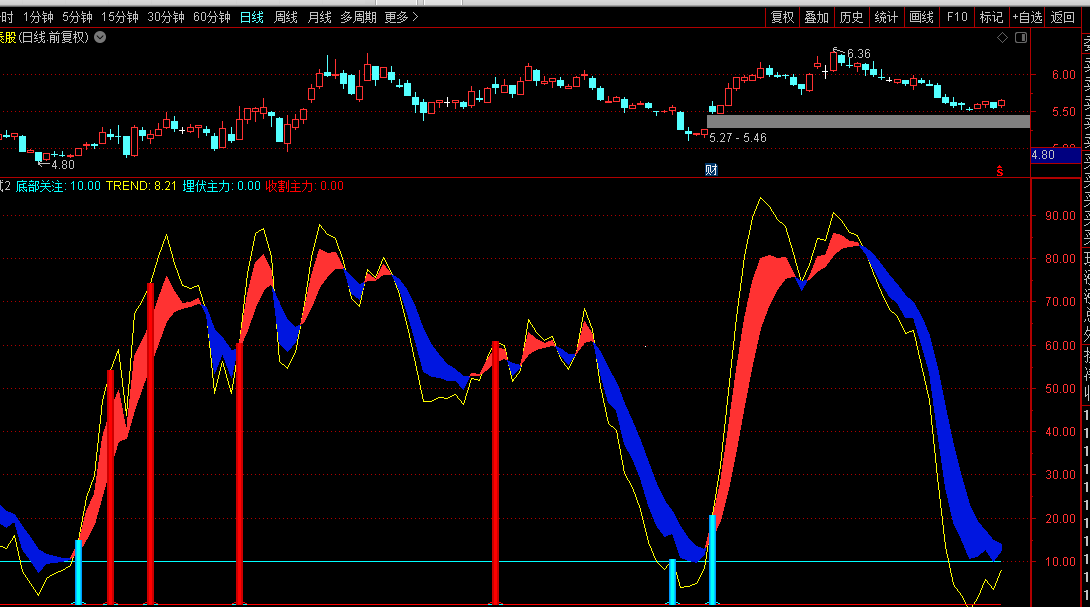Expand the 更多 periods menu
Screen dimensions: 1090x607
pos(401,17)
